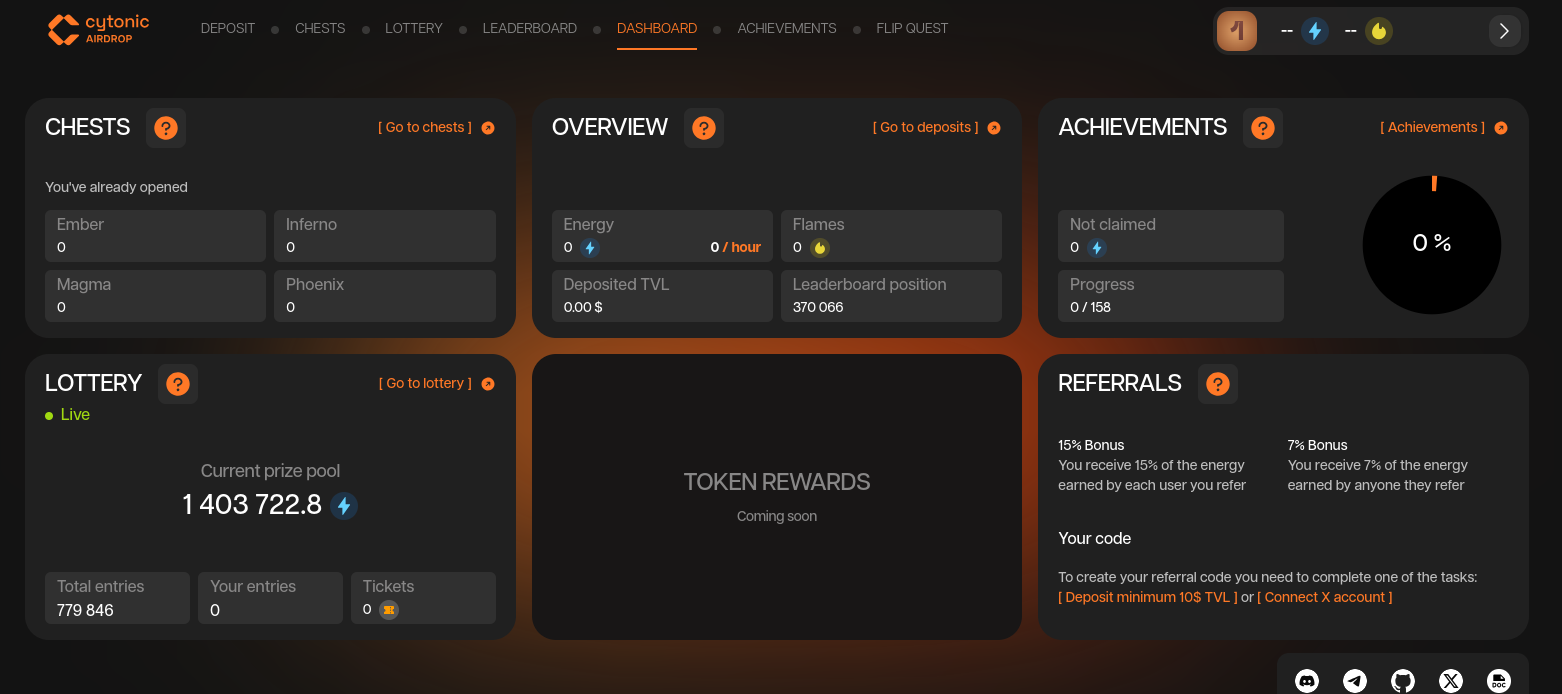Open the Telegram icon in footer

pos(1355,681)
